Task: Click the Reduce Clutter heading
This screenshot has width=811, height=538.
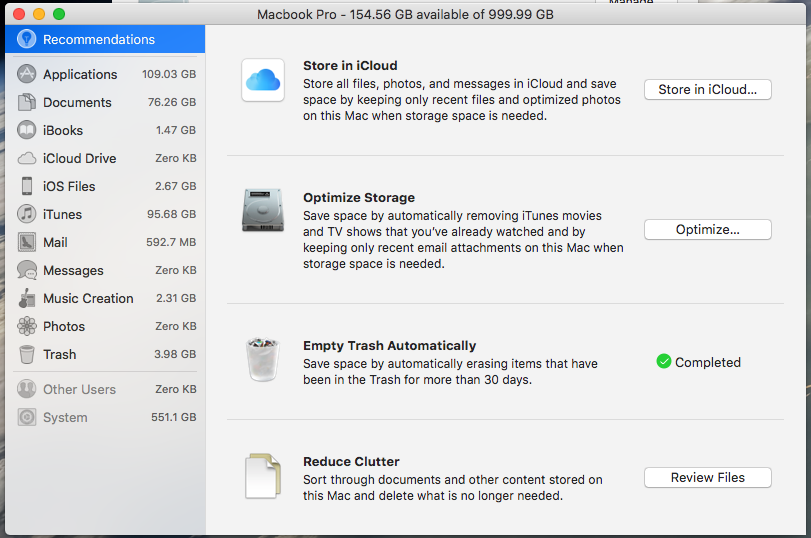Action: (x=351, y=461)
